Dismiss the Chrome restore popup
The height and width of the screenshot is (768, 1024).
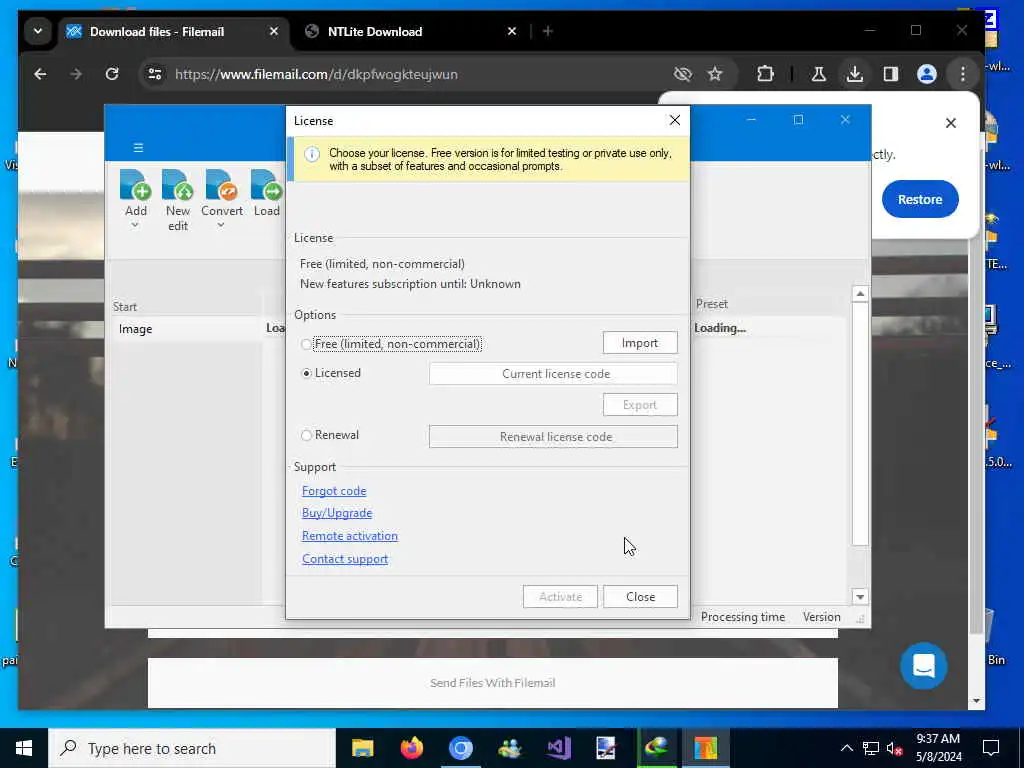pyautogui.click(x=951, y=123)
